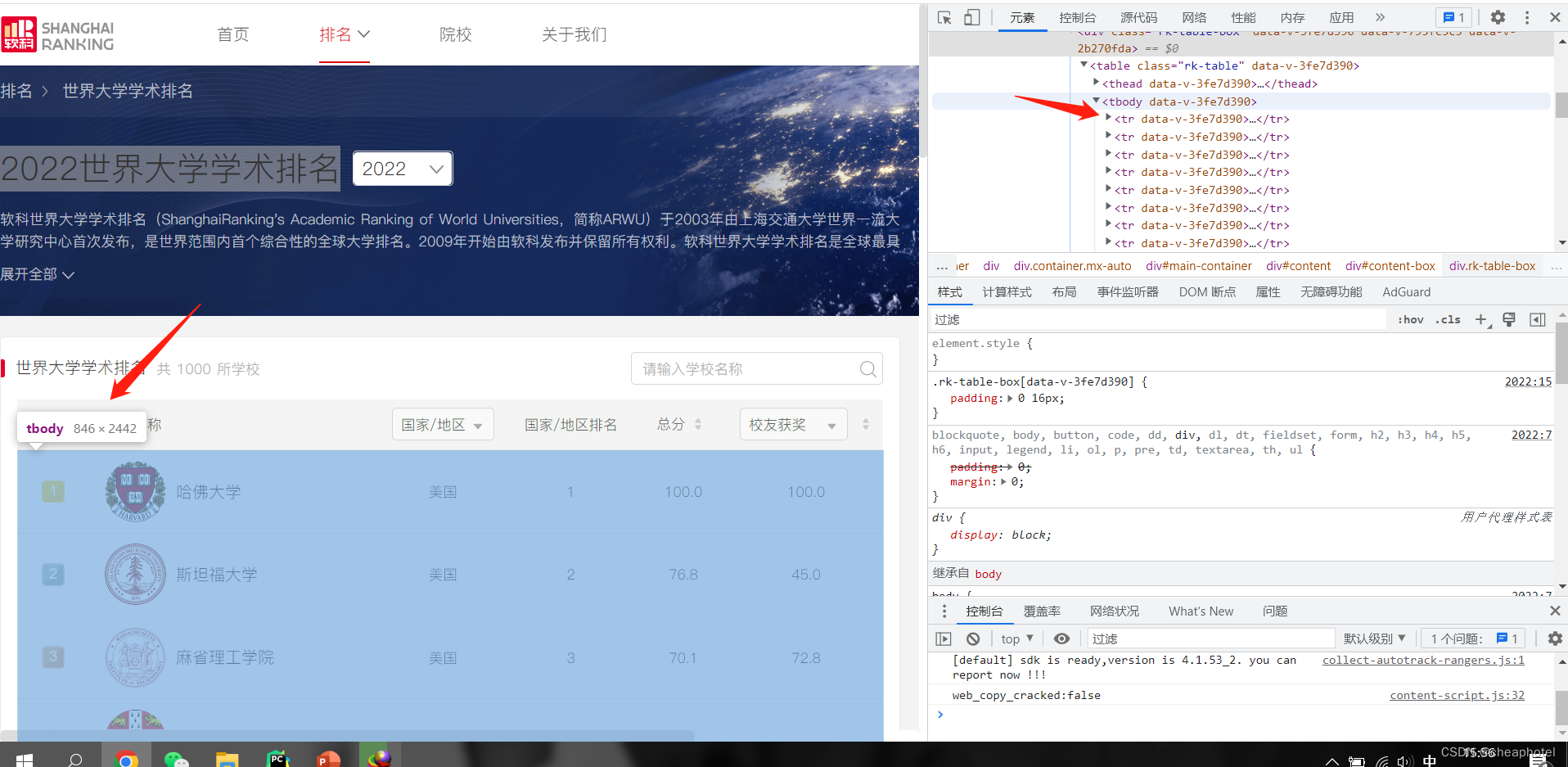Viewport: 1568px width, 767px height.
Task: Collapse the rk-table table node
Action: pos(1084,65)
